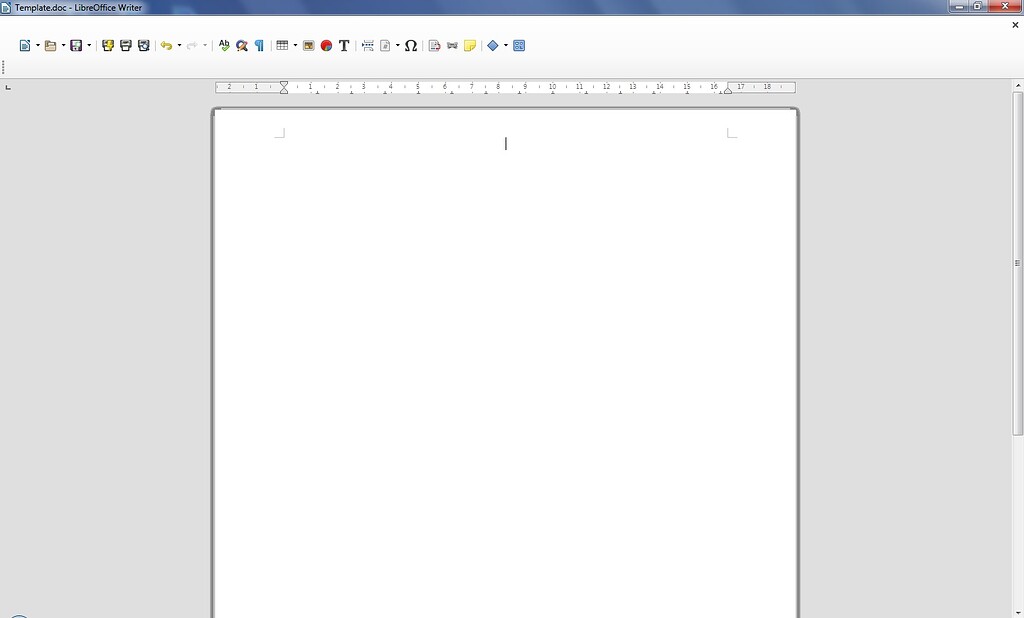Close the toolbar panel with the X
This screenshot has height=618, width=1024.
[1015, 24]
